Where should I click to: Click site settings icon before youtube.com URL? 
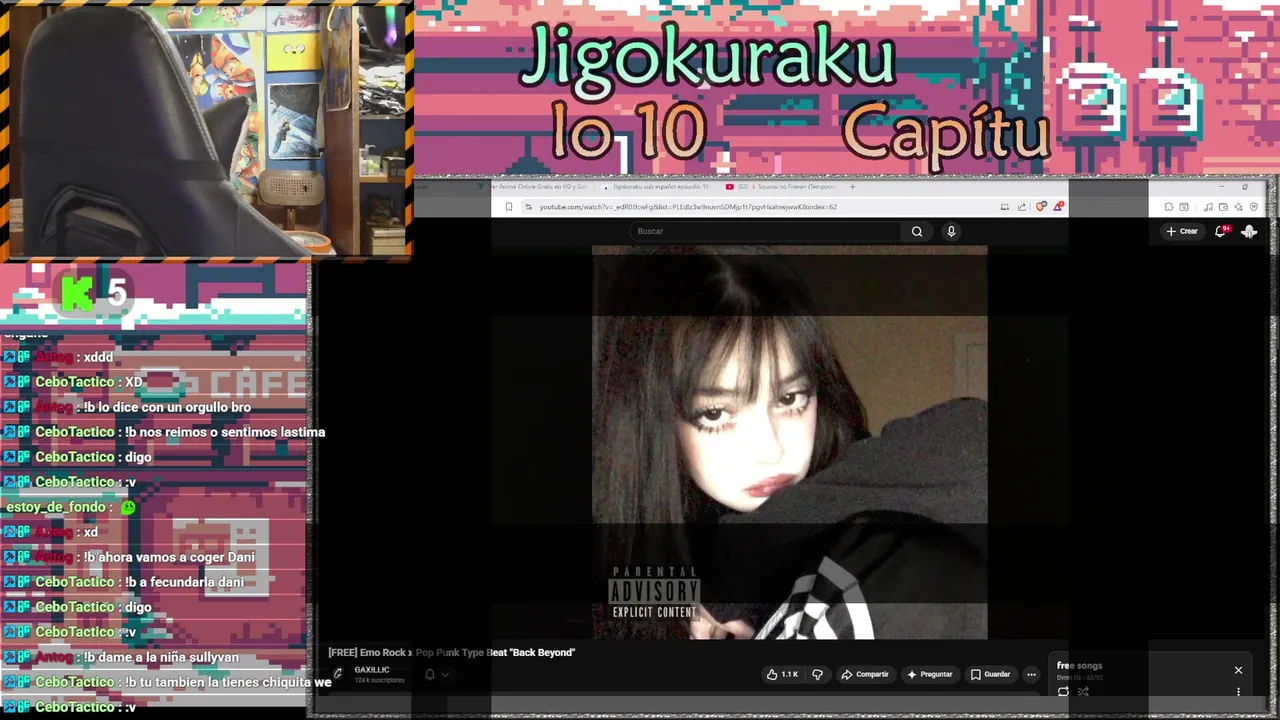(528, 207)
